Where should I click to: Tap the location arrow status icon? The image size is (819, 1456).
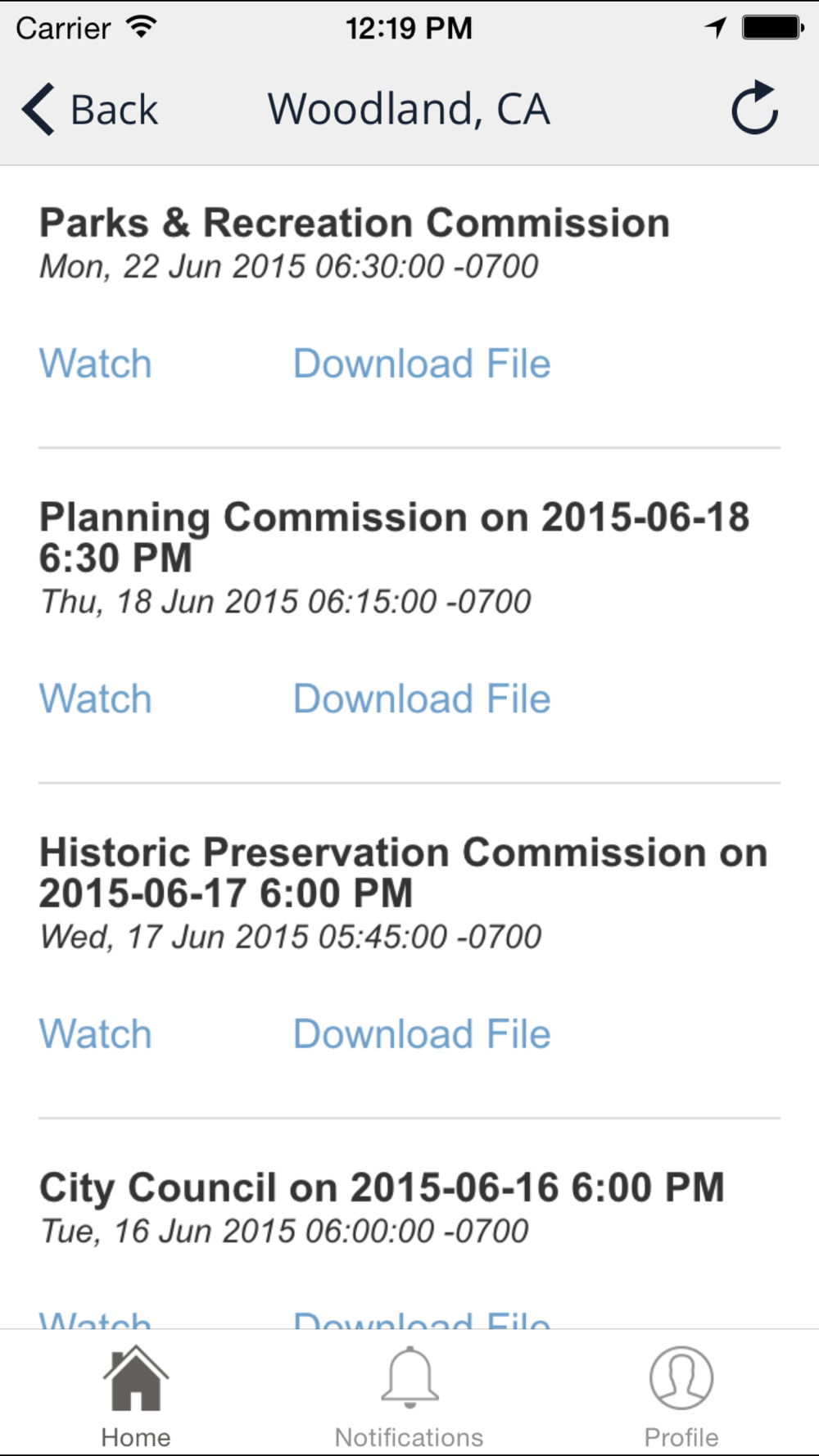[716, 28]
